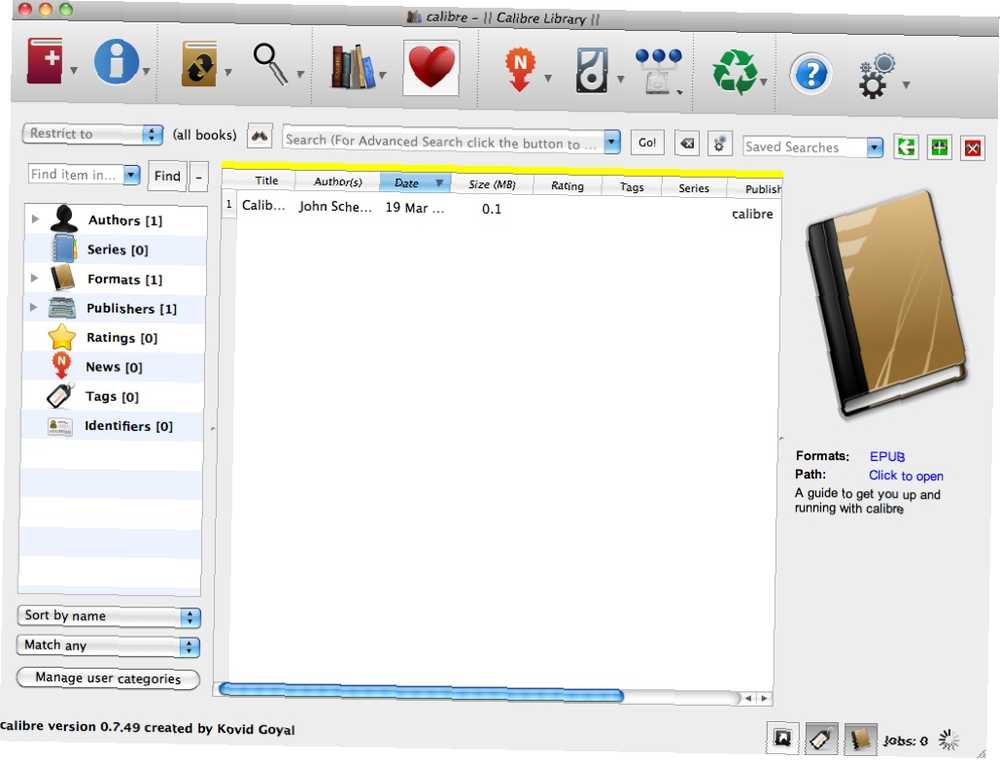This screenshot has width=1000, height=760.
Task: Click the scroll right arrow of book list
Action: (763, 699)
